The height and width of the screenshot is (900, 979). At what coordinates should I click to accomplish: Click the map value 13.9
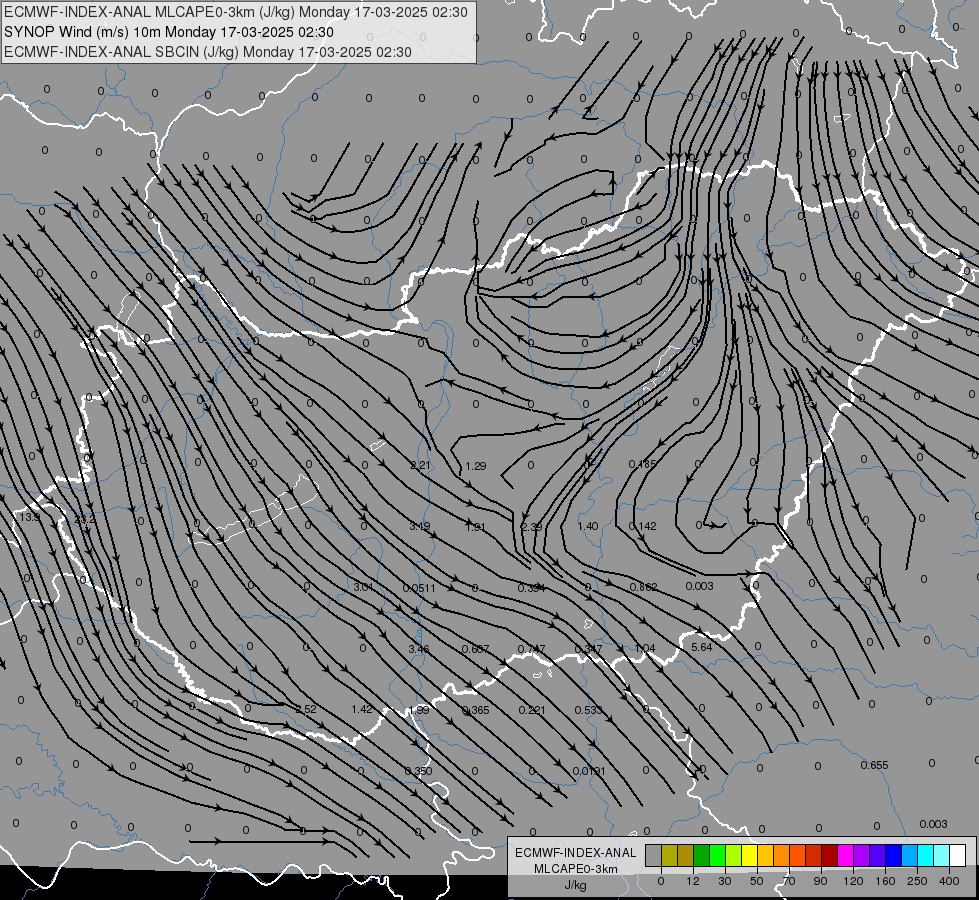(x=29, y=518)
